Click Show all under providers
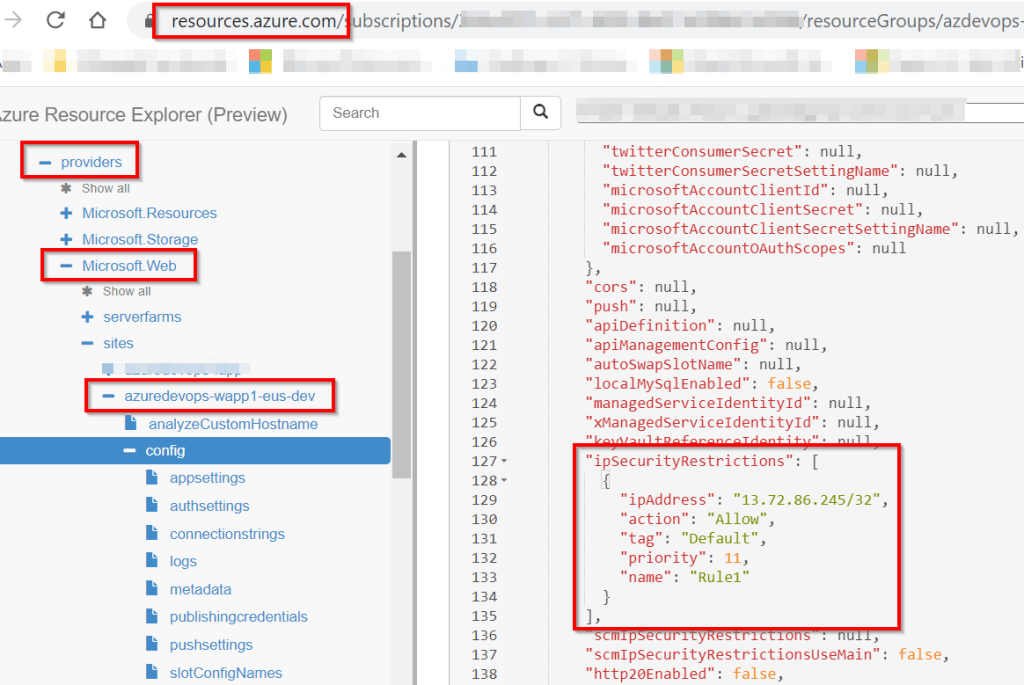This screenshot has width=1024, height=685. [x=106, y=187]
